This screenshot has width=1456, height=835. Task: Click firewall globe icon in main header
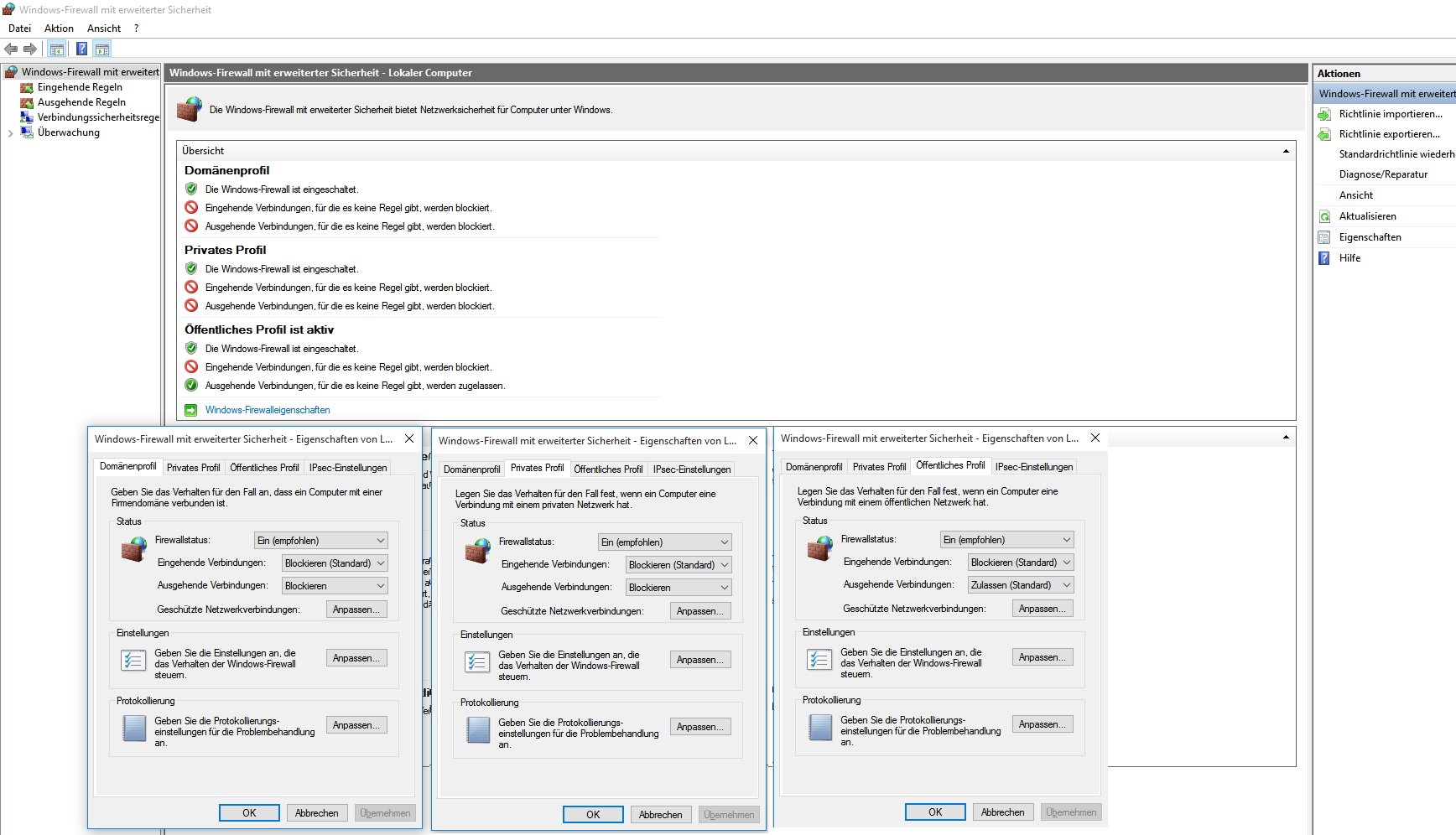(190, 109)
